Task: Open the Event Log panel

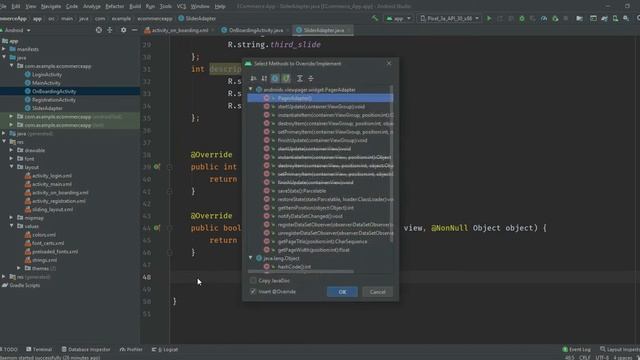Action: 577,349
